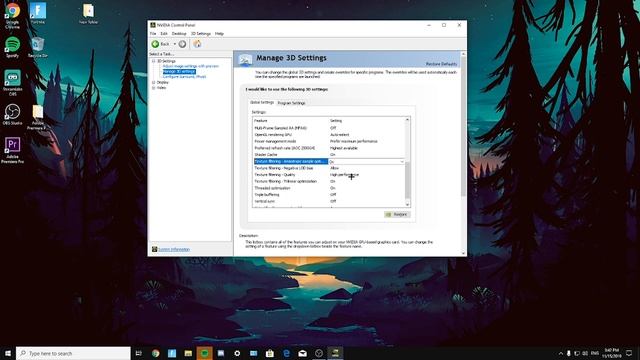Open the Edit menu
This screenshot has height=360, width=640.
[x=164, y=33]
